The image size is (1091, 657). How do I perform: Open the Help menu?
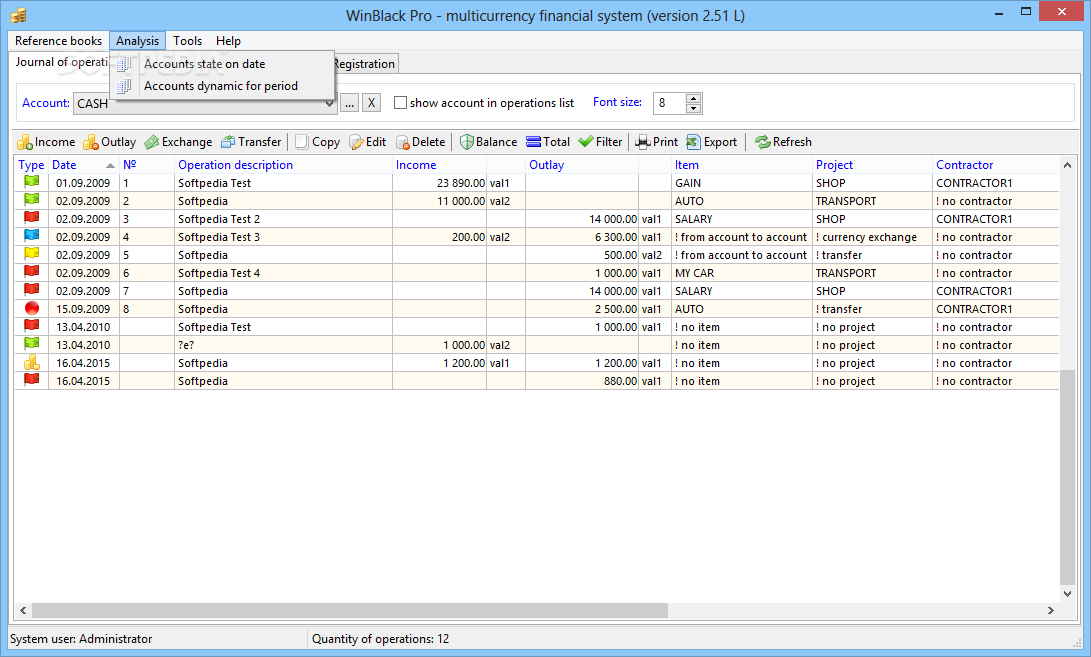[228, 41]
